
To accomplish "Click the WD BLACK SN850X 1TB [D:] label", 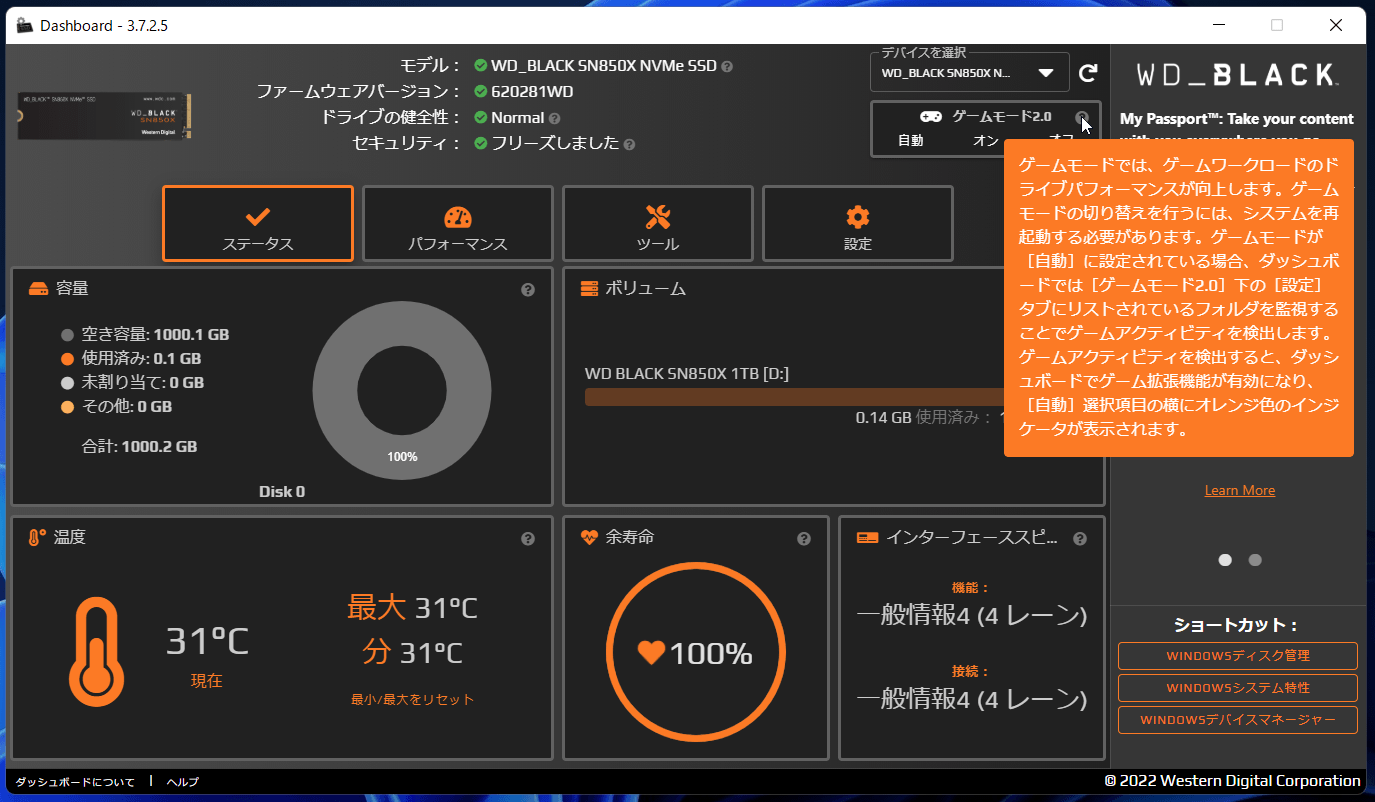I will coord(687,374).
